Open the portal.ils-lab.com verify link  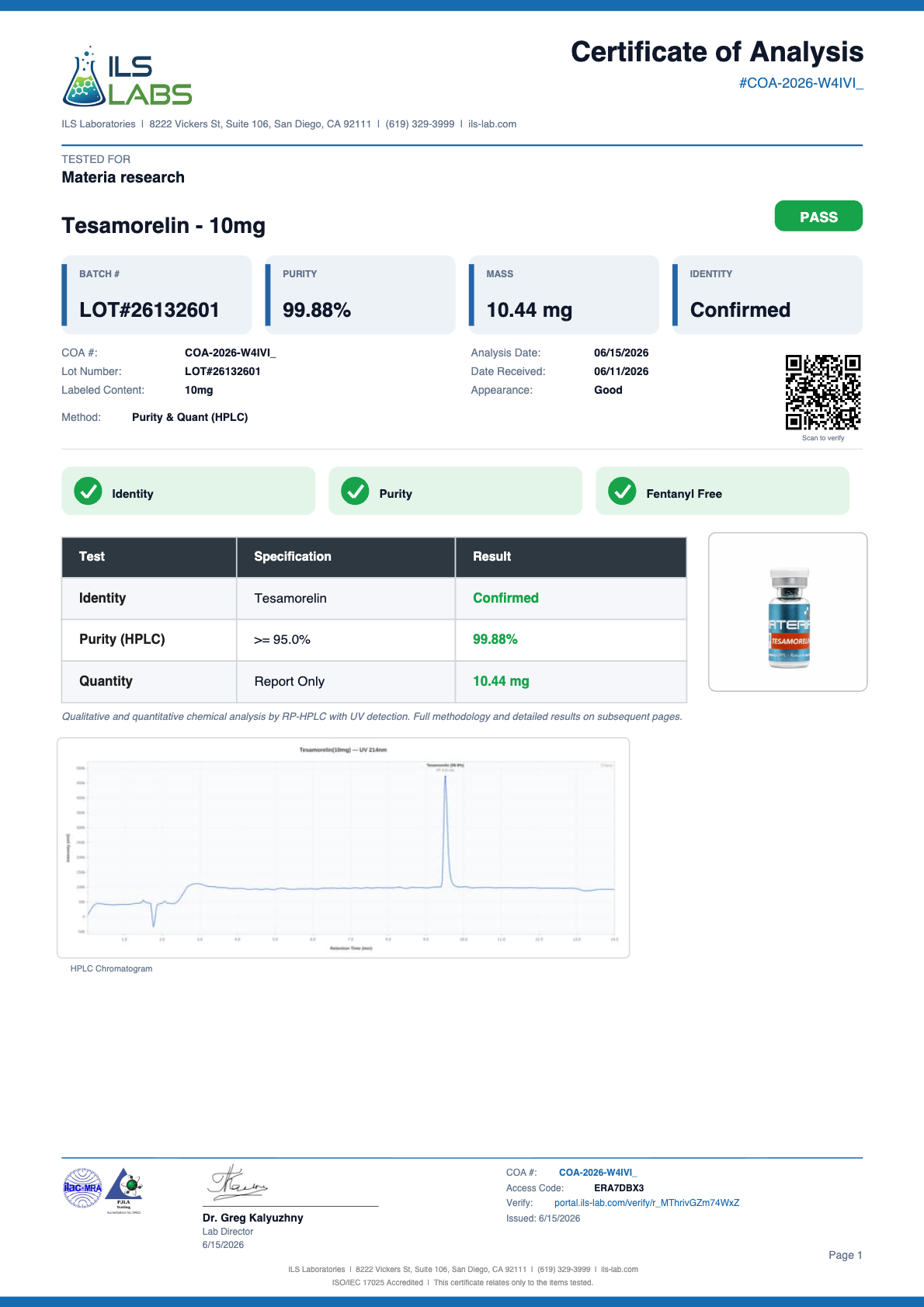[x=647, y=1203]
